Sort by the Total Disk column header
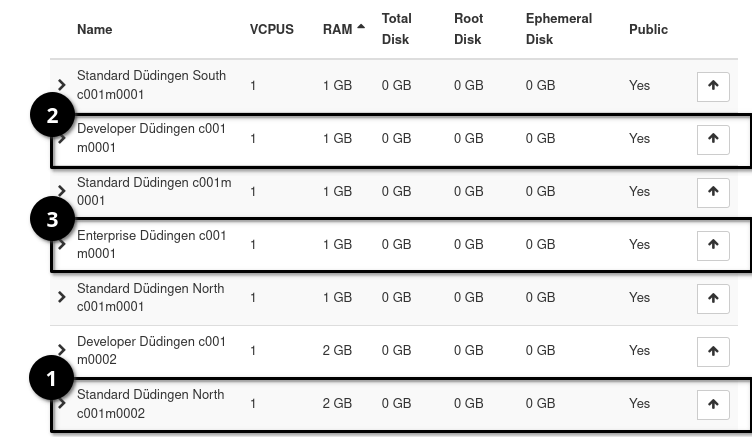The image size is (752, 437). point(396,29)
